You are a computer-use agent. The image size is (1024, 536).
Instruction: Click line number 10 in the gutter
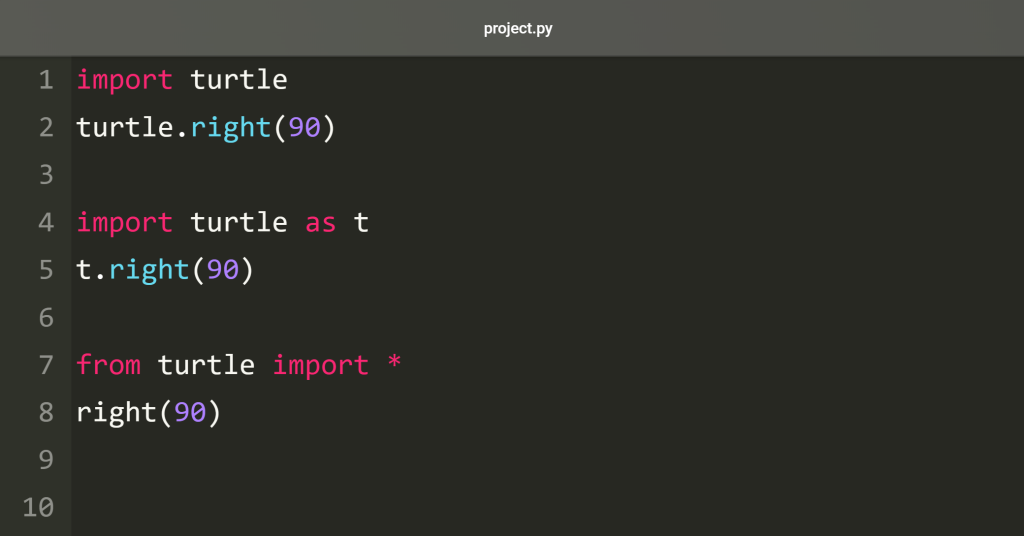(x=38, y=507)
